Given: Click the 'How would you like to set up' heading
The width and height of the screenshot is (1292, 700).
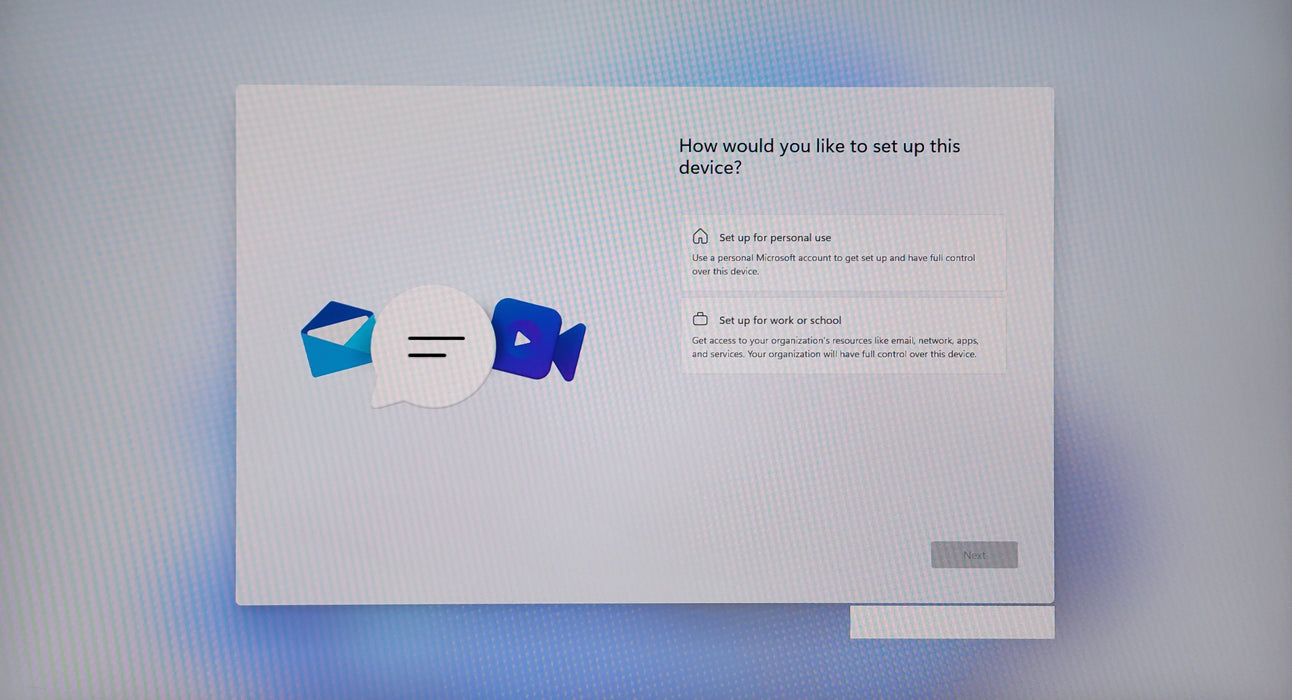Looking at the screenshot, I should (x=819, y=157).
